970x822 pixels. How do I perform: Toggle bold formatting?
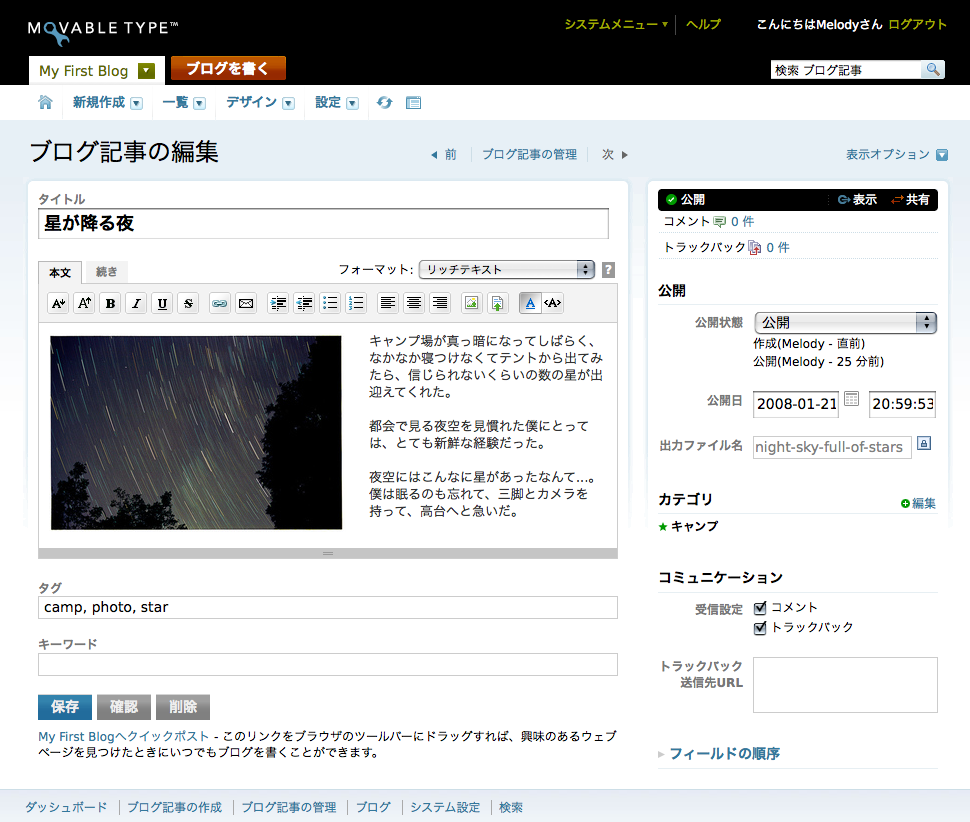pos(110,303)
